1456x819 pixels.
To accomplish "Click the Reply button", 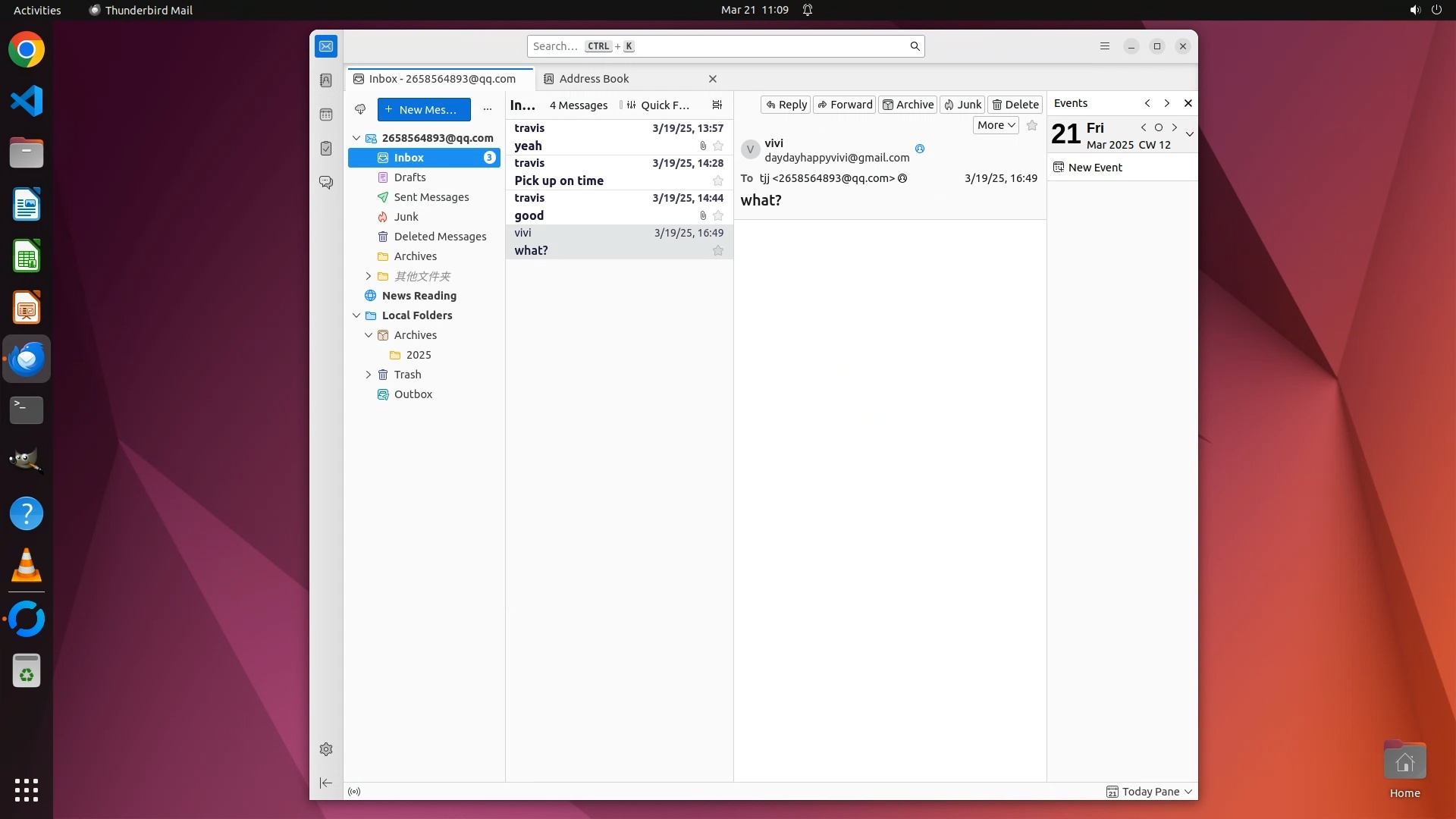I will click(786, 105).
